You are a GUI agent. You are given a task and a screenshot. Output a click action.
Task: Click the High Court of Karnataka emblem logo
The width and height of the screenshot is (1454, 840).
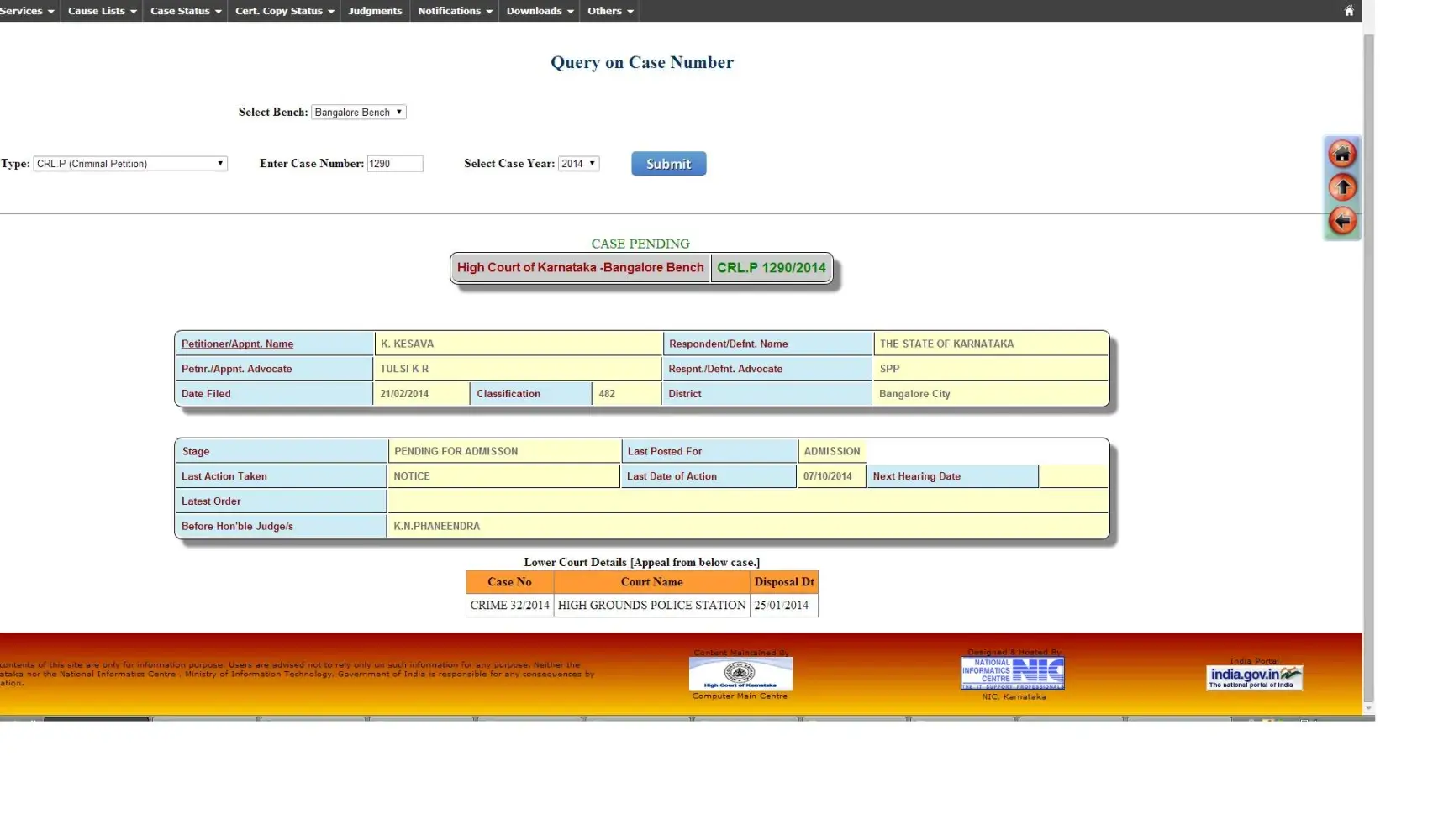click(740, 674)
